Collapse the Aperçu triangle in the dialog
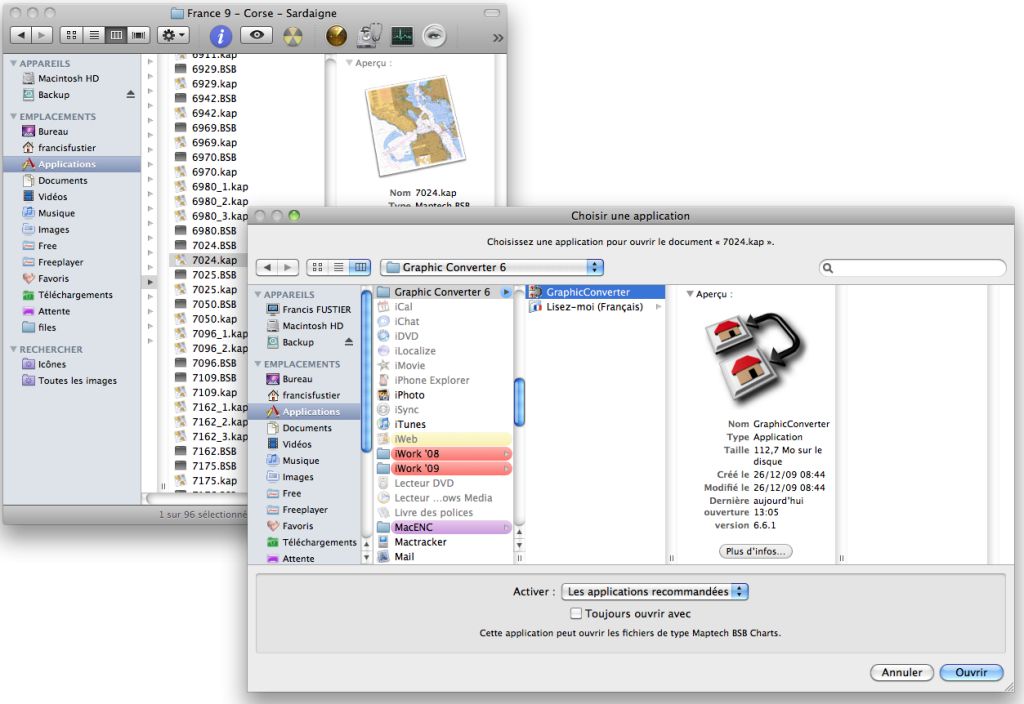This screenshot has height=704, width=1024. click(x=690, y=294)
